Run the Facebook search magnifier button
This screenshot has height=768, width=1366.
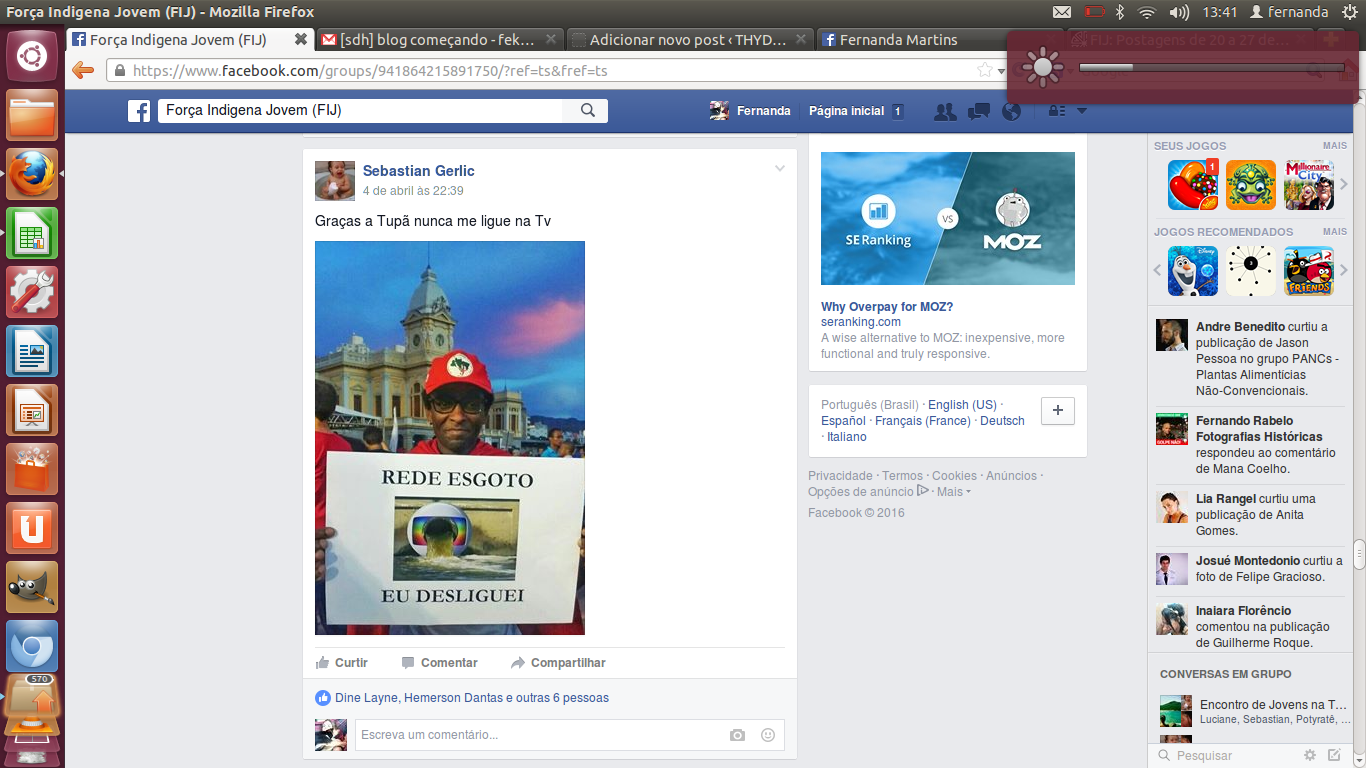(x=588, y=111)
